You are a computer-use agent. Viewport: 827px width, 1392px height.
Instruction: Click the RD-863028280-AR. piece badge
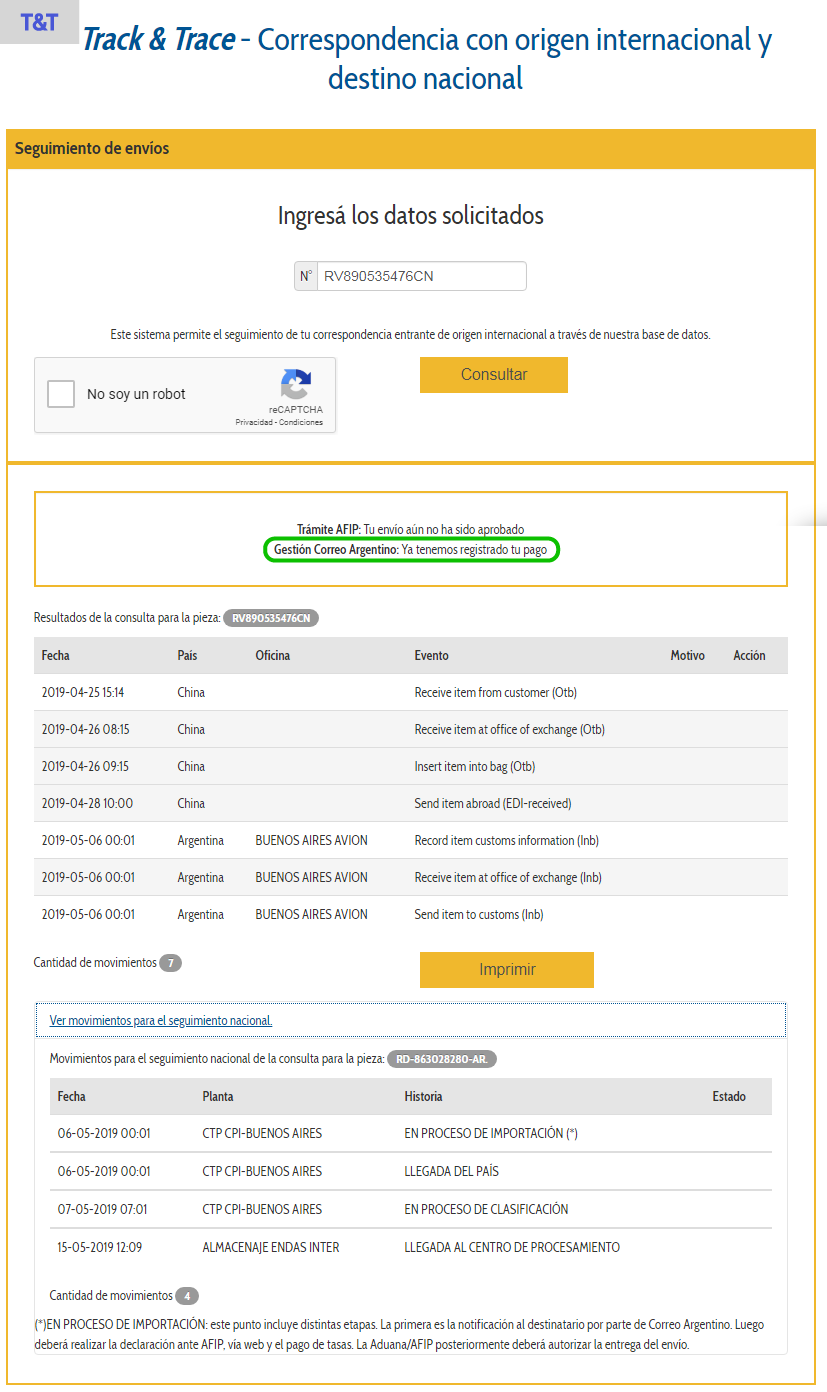[441, 1058]
